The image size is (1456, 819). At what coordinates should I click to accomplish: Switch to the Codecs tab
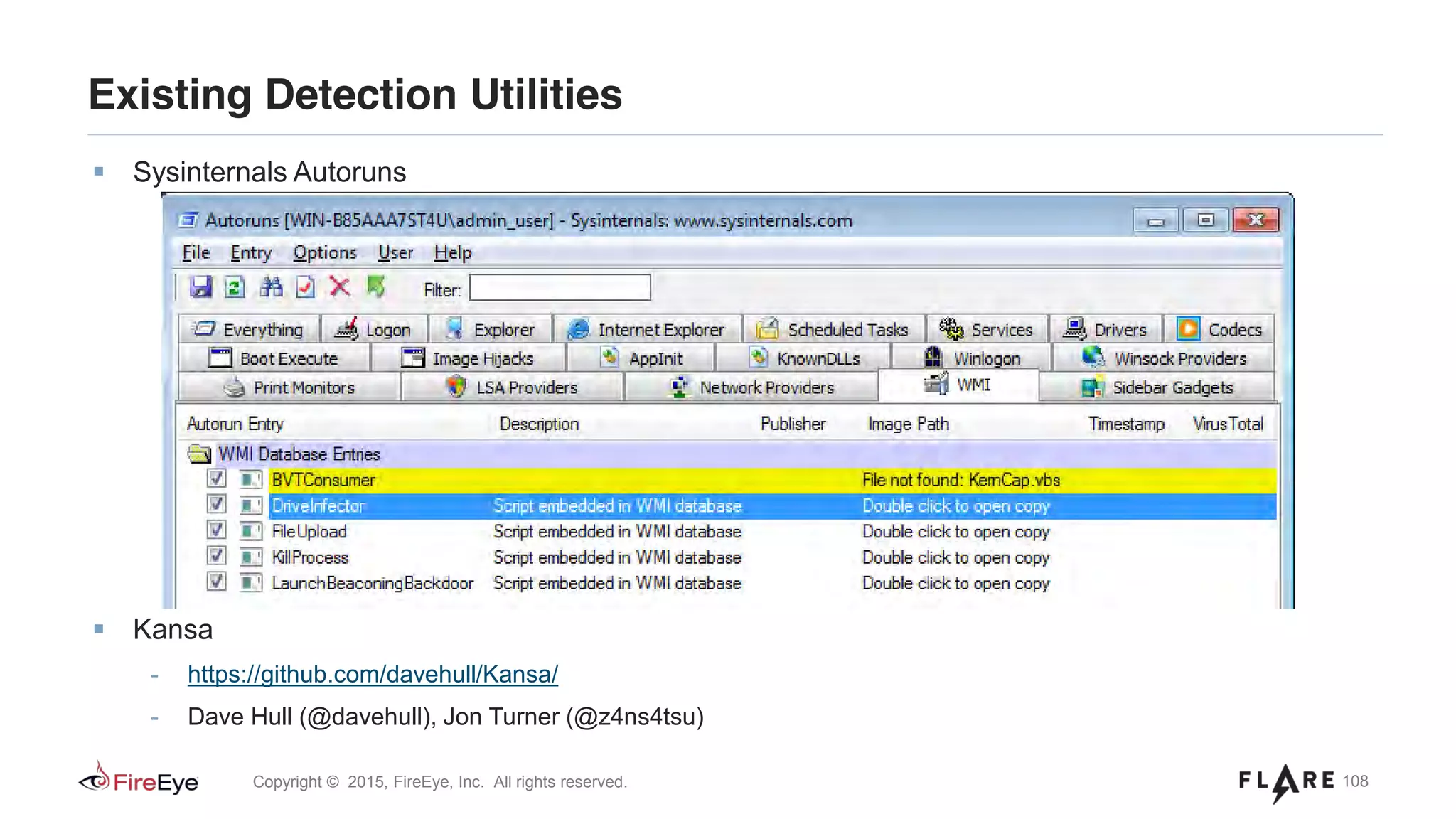coord(1219,329)
